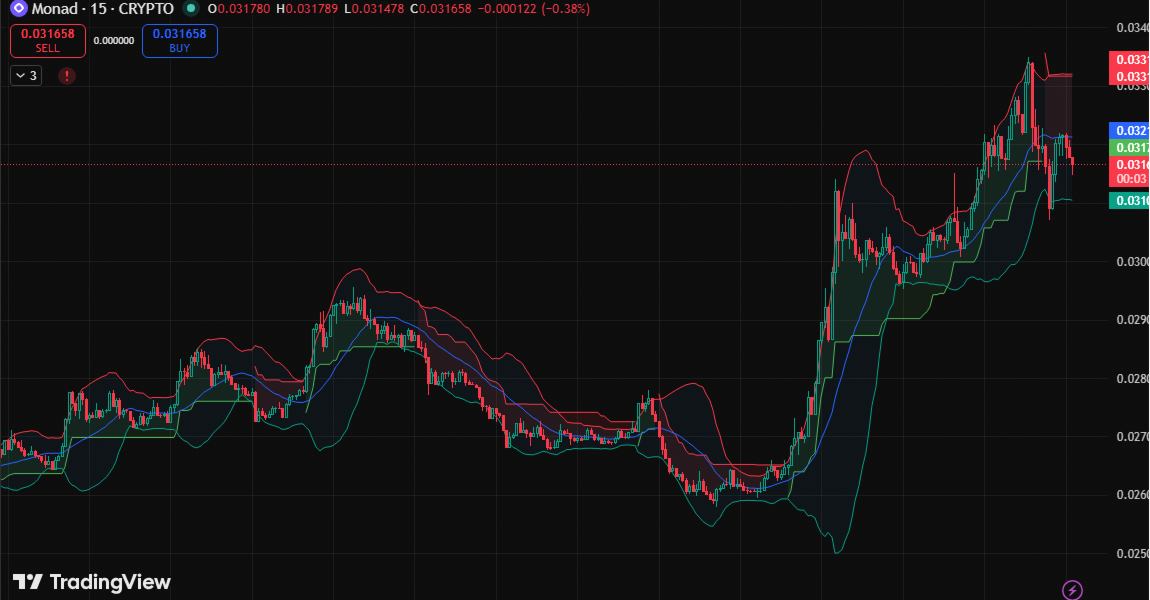The image size is (1150, 600).
Task: Click the high price H0.031789
Action: coord(307,9)
